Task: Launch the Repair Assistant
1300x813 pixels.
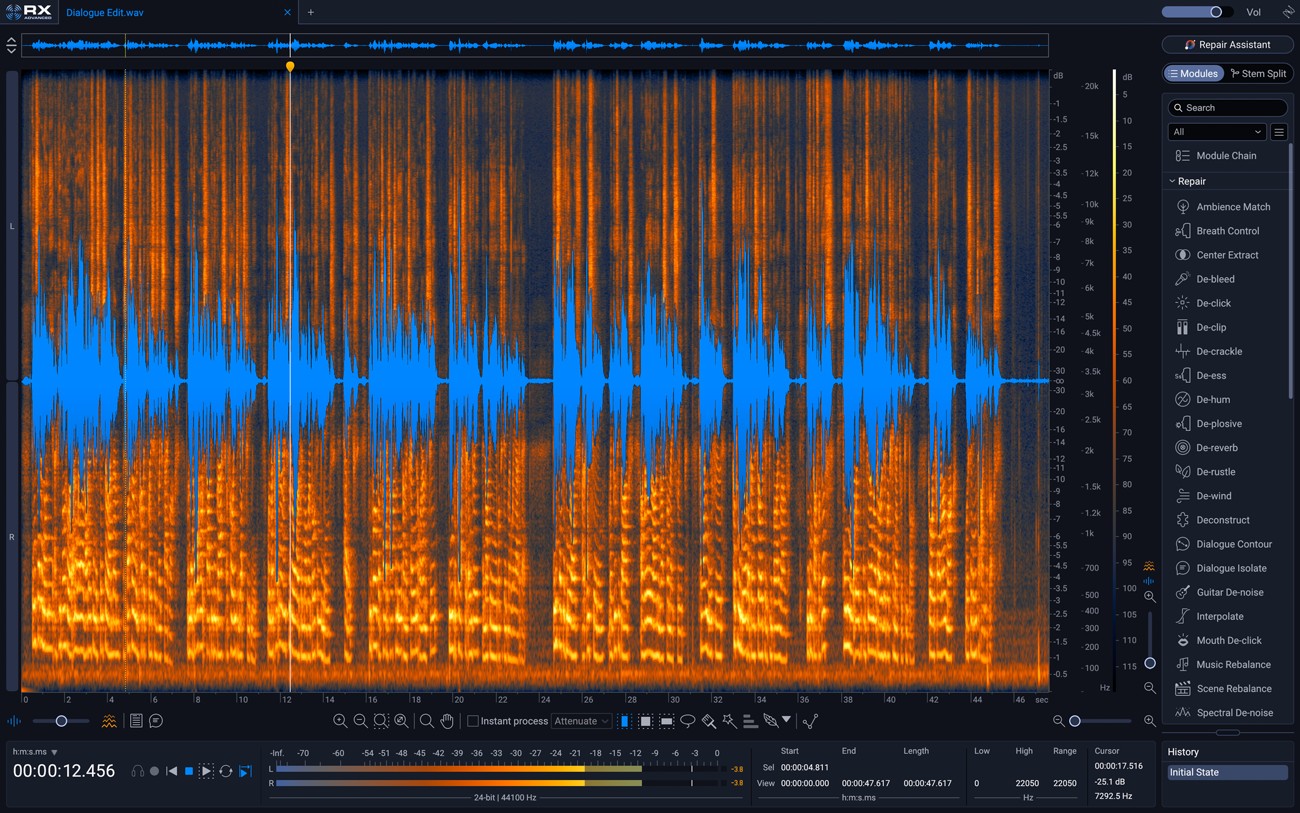Action: tap(1228, 44)
